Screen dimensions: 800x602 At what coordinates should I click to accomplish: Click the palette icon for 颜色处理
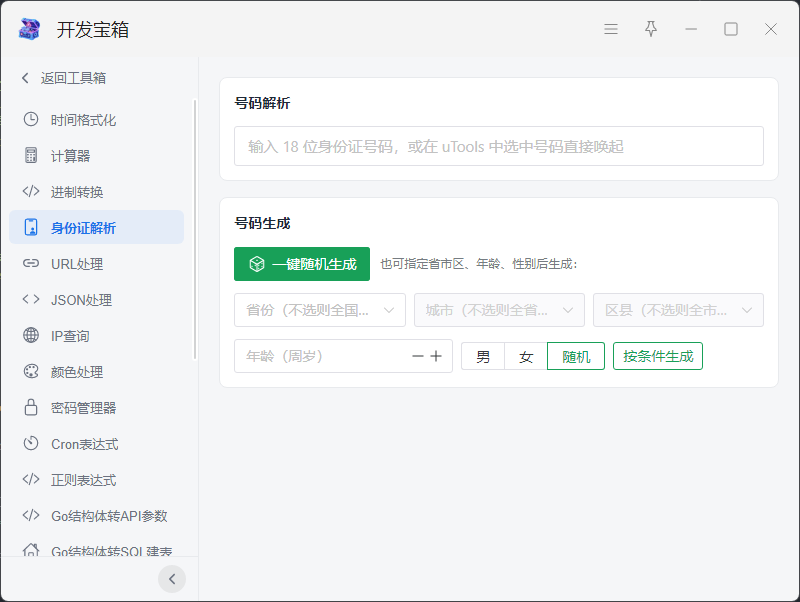tap(31, 371)
